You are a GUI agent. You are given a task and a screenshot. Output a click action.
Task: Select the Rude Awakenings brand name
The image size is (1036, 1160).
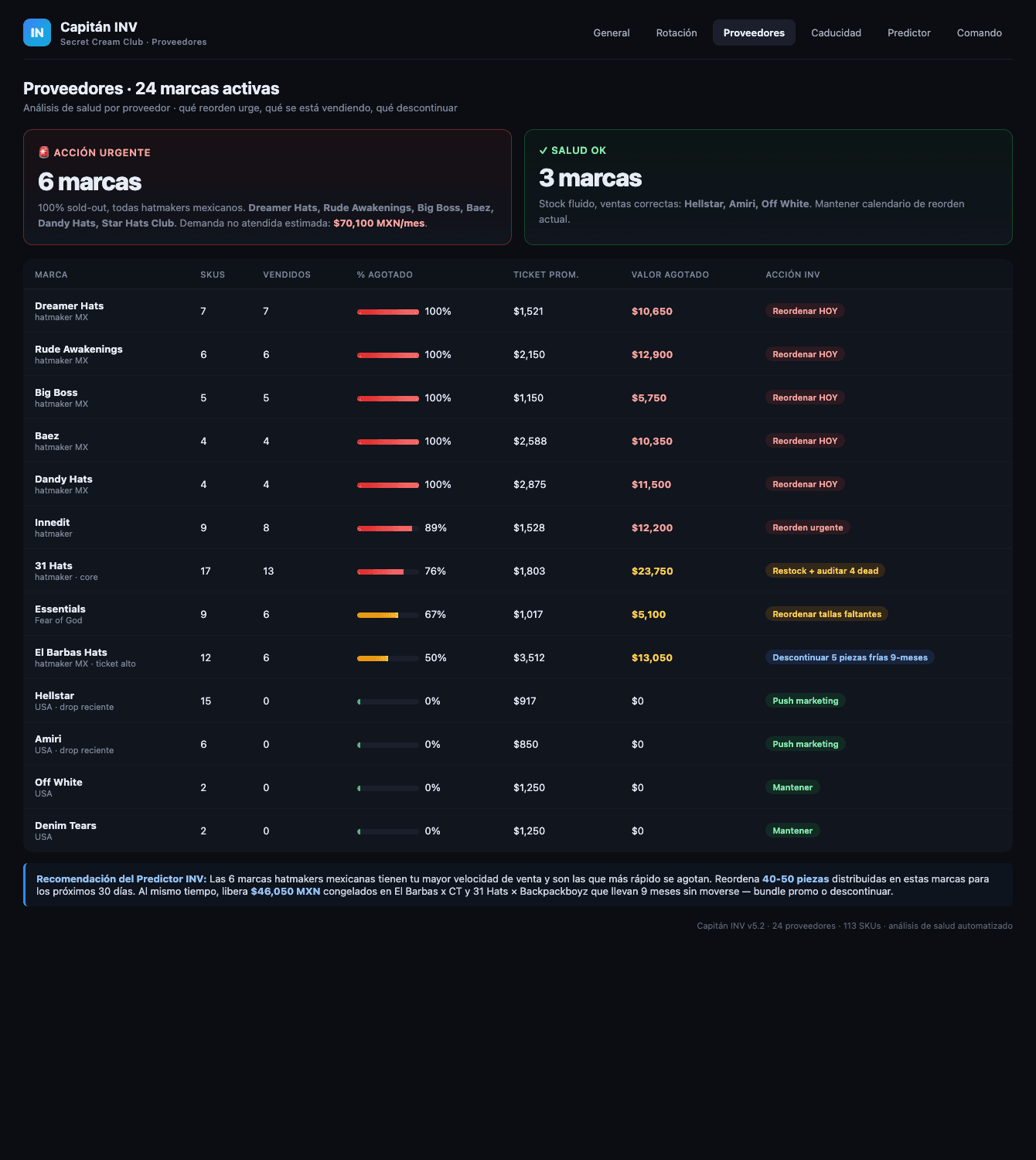click(x=79, y=350)
